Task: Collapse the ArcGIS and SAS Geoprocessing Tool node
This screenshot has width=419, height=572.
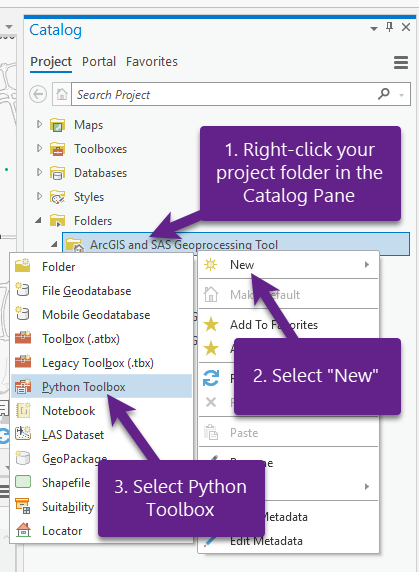Action: coord(54,244)
